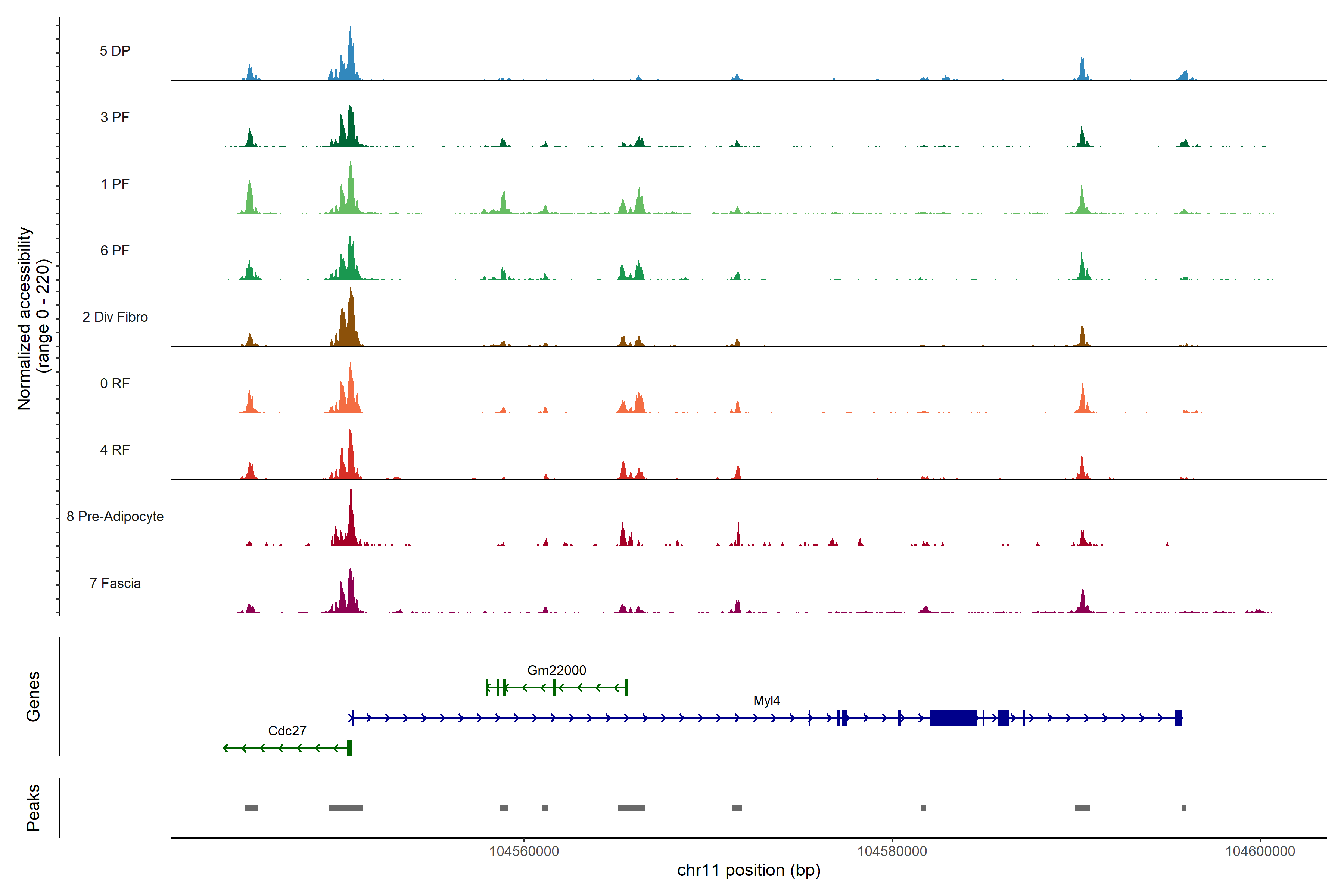Viewport: 1344px width, 896px height.
Task: Click the rightmost Gm22000 exon bar
Action: (626, 687)
